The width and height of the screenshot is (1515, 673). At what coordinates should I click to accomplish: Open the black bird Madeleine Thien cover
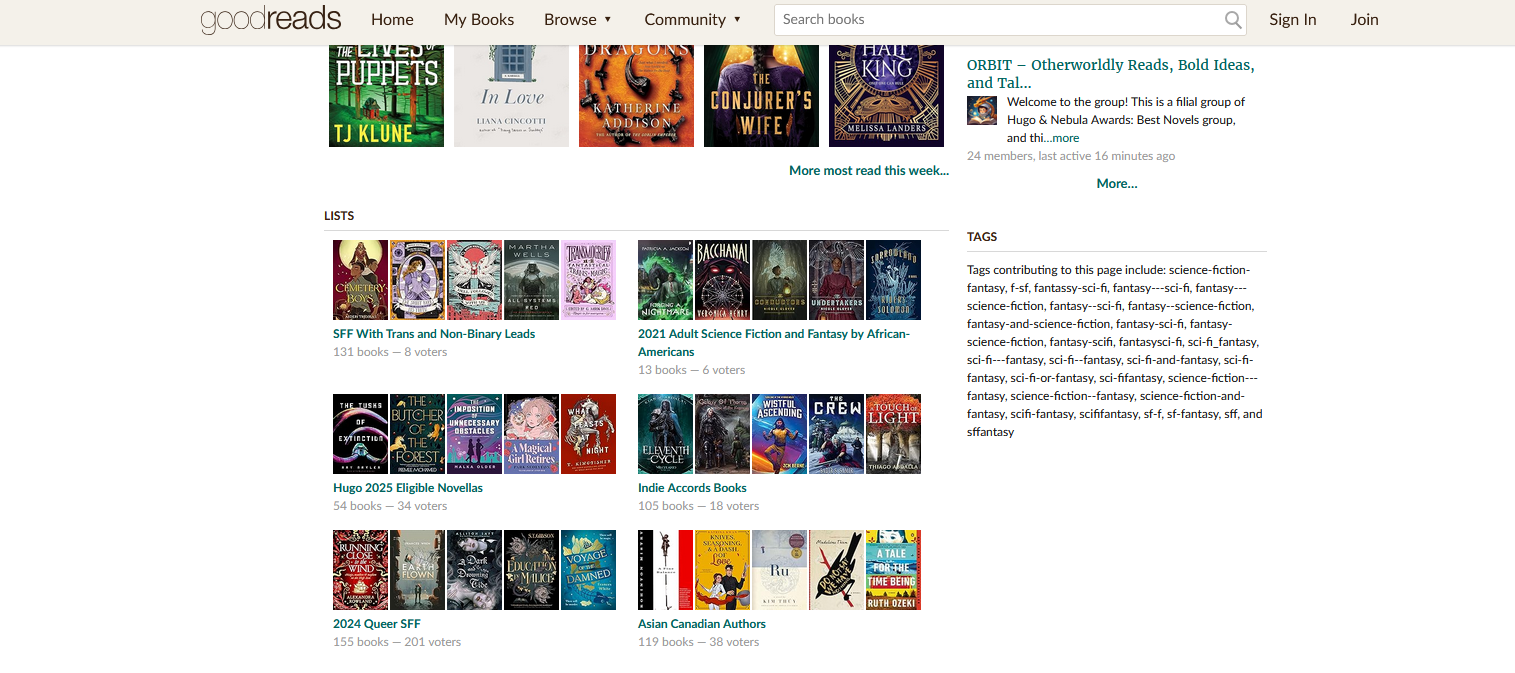pyautogui.click(x=836, y=570)
